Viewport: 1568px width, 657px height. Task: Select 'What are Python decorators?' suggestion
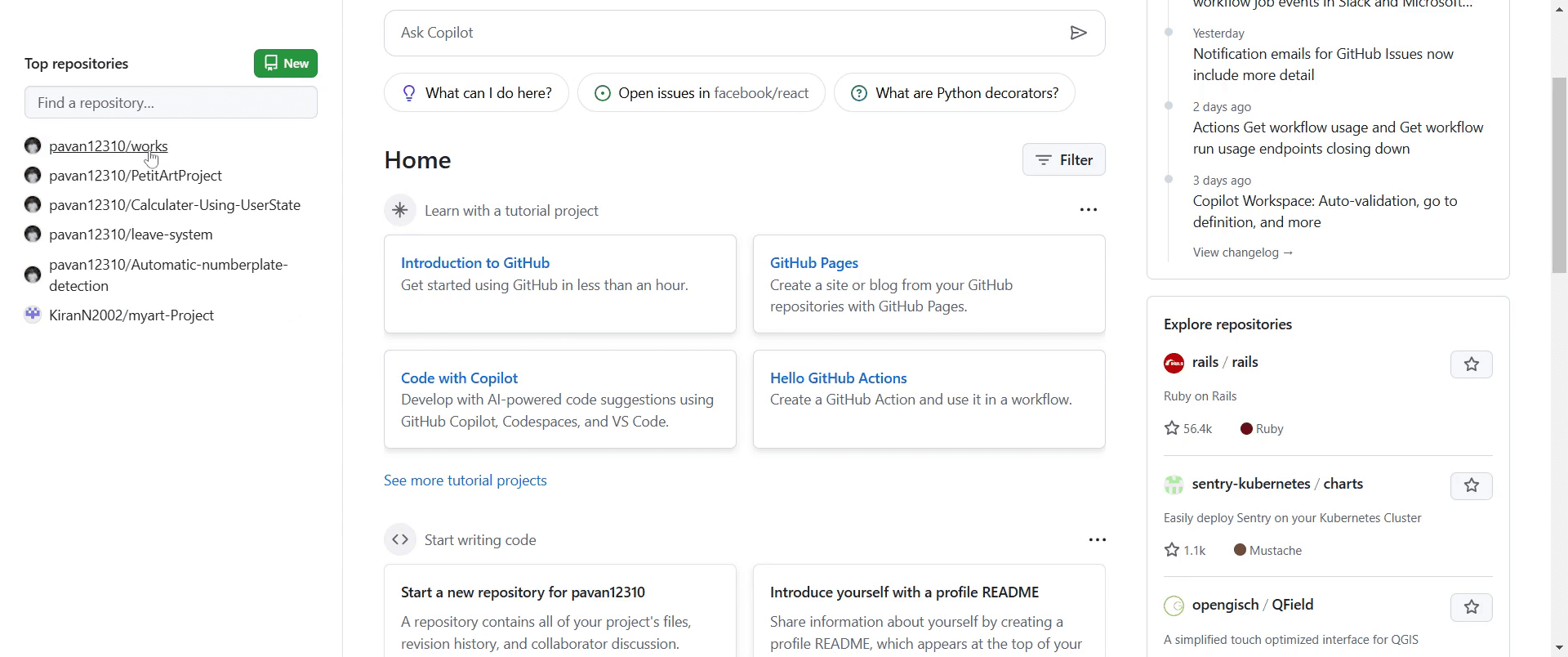click(955, 93)
